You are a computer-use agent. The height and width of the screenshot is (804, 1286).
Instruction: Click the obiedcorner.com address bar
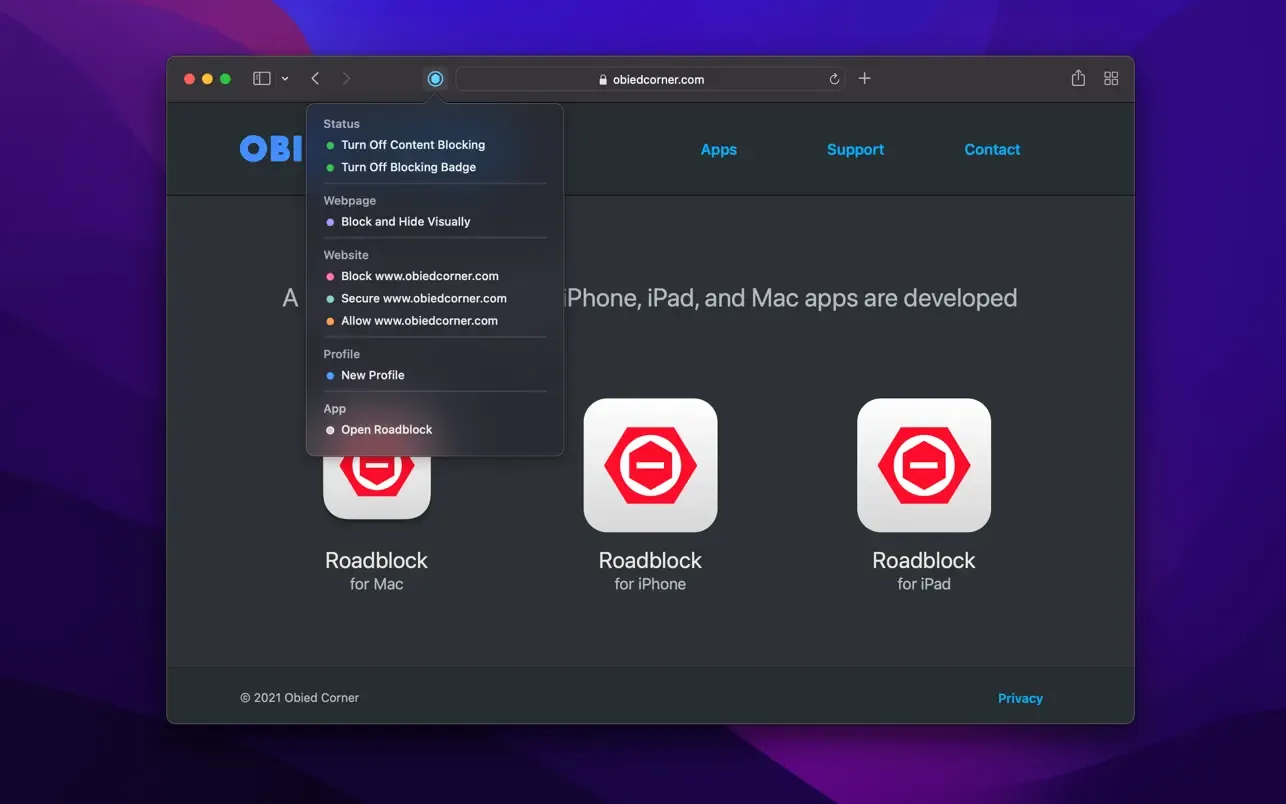[650, 79]
